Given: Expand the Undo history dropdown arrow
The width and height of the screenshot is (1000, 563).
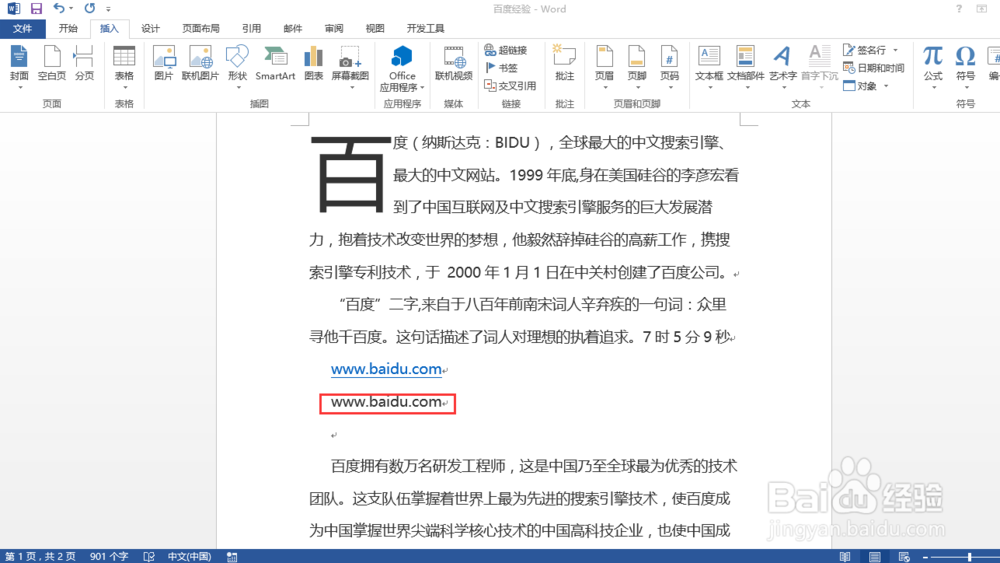Looking at the screenshot, I should tap(71, 8).
